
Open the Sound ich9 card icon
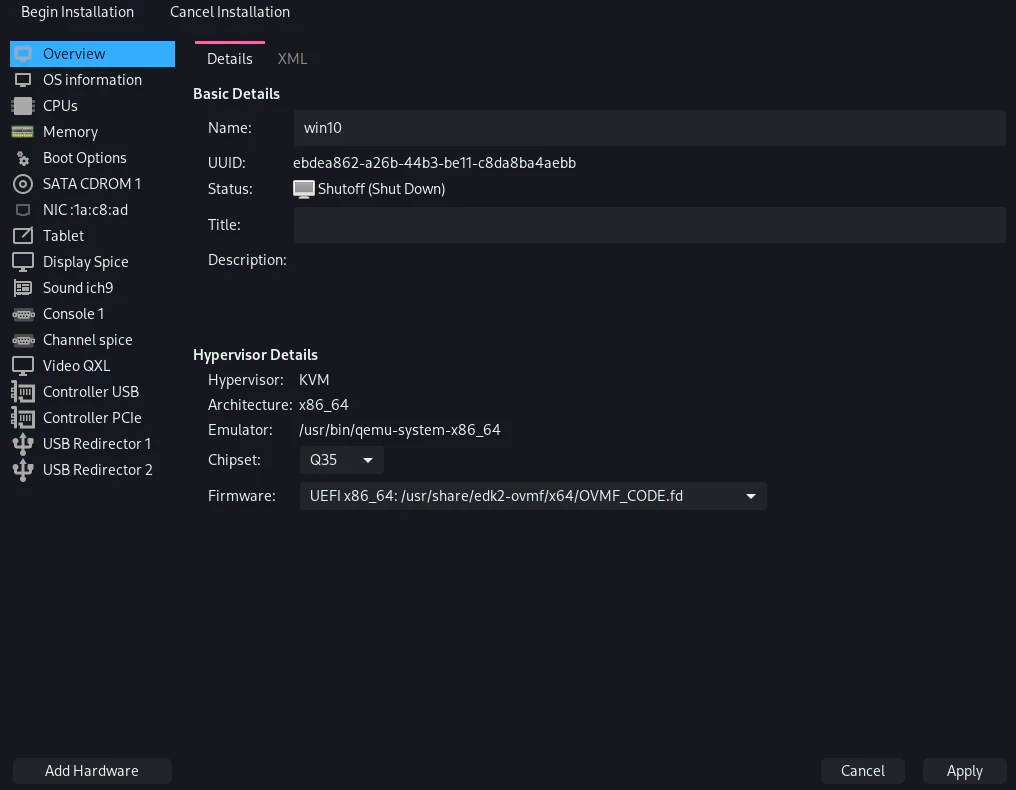coord(23,288)
